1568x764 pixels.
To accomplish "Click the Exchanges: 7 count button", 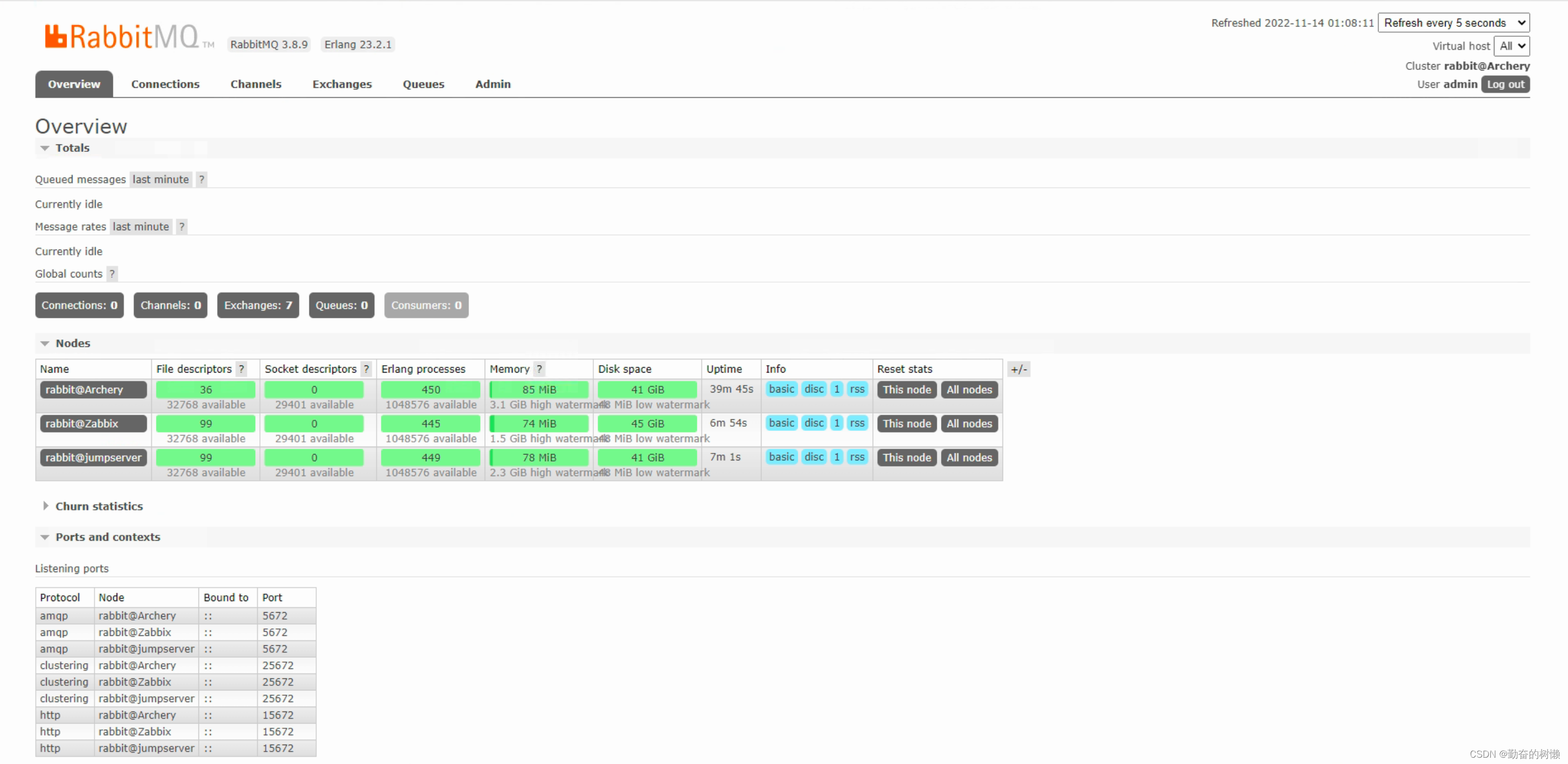I will [258, 305].
